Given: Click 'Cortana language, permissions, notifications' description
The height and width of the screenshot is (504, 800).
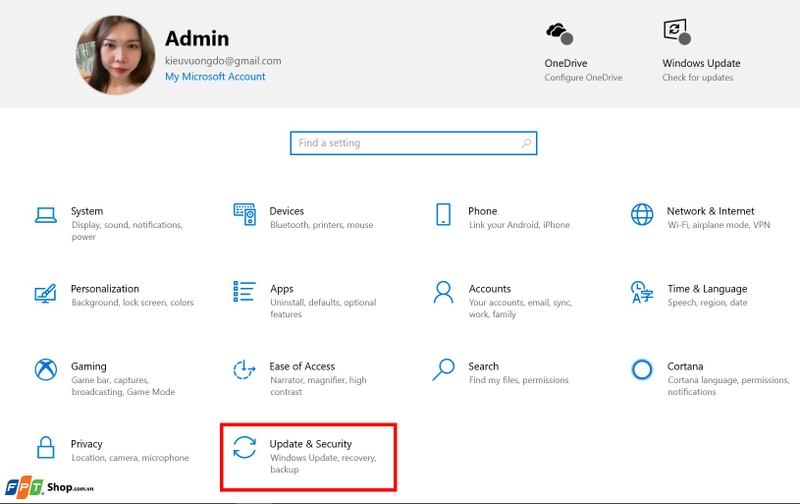Looking at the screenshot, I should tap(728, 386).
